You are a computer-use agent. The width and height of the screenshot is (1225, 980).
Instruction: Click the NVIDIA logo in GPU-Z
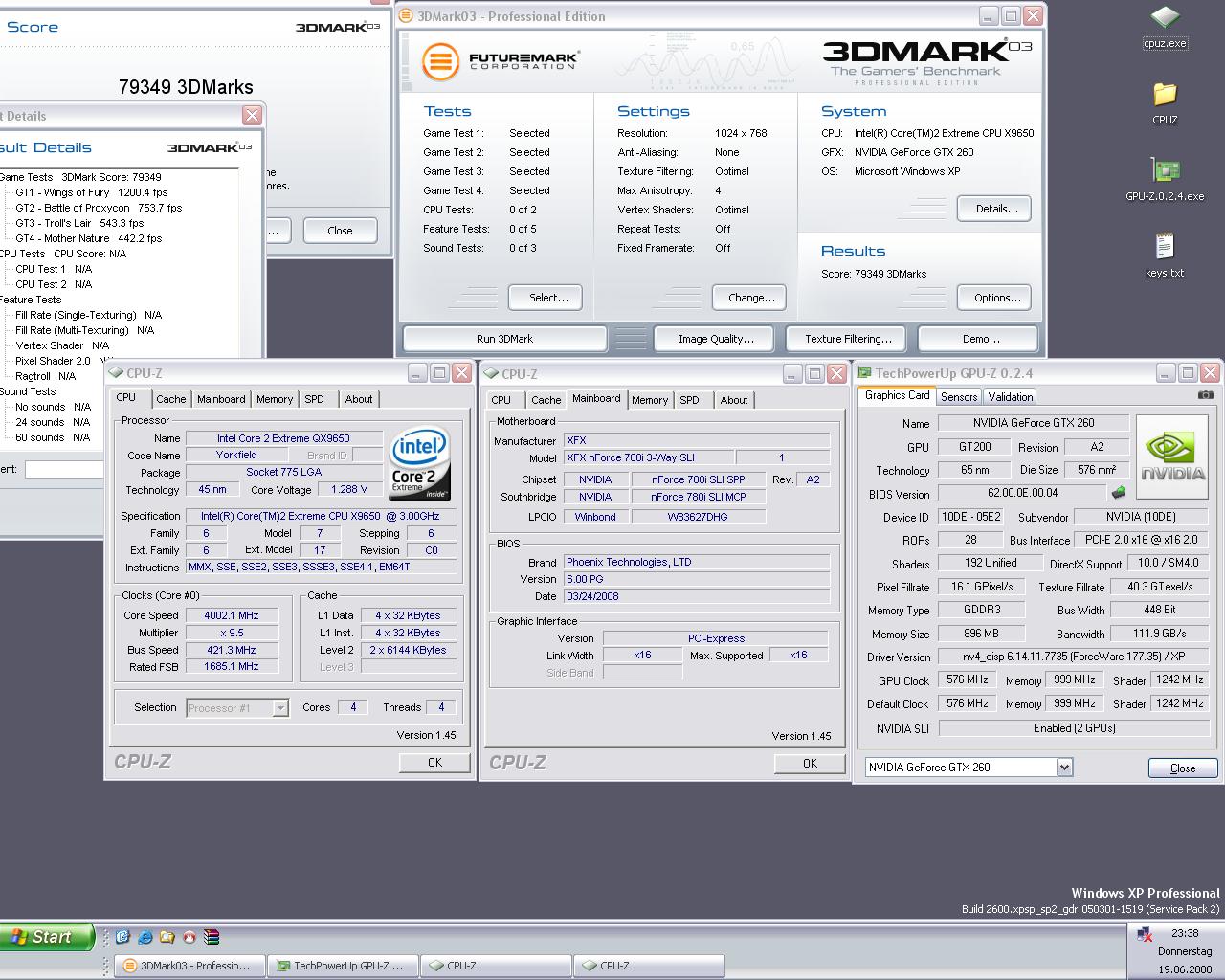(1174, 457)
